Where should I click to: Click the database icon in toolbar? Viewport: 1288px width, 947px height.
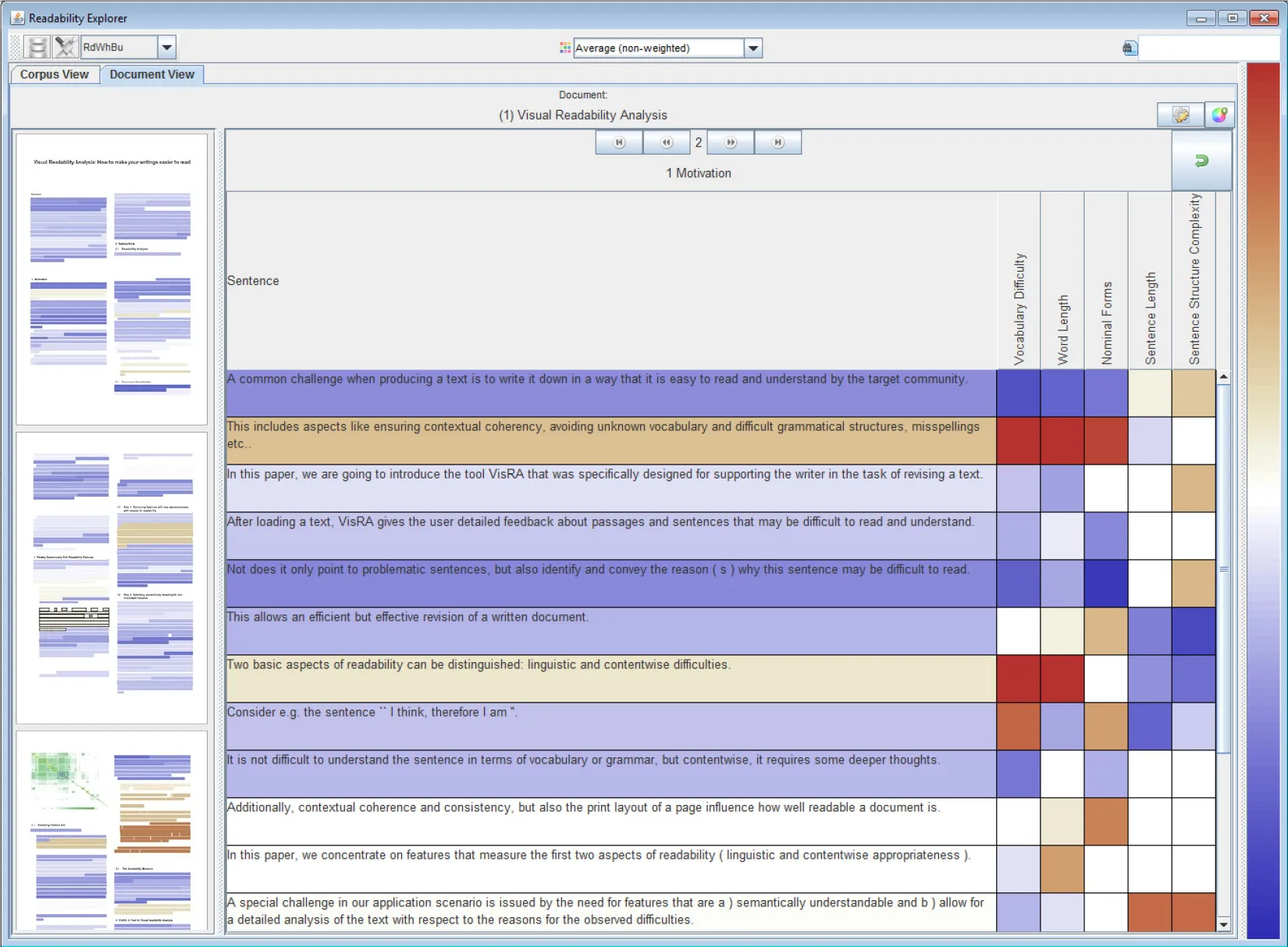(37, 47)
